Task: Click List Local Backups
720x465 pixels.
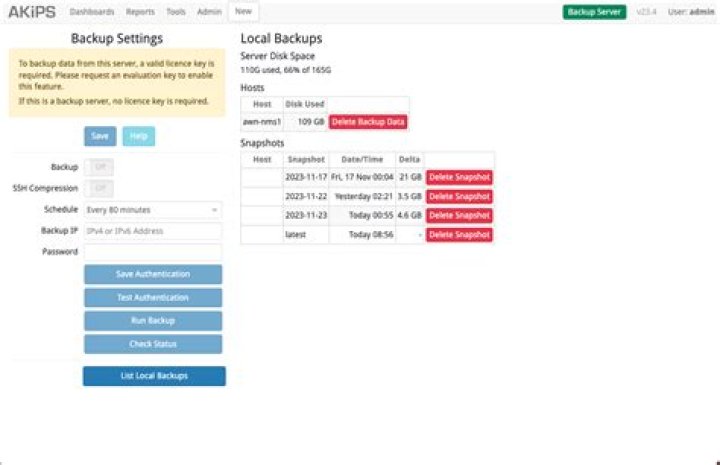Action: coord(153,376)
